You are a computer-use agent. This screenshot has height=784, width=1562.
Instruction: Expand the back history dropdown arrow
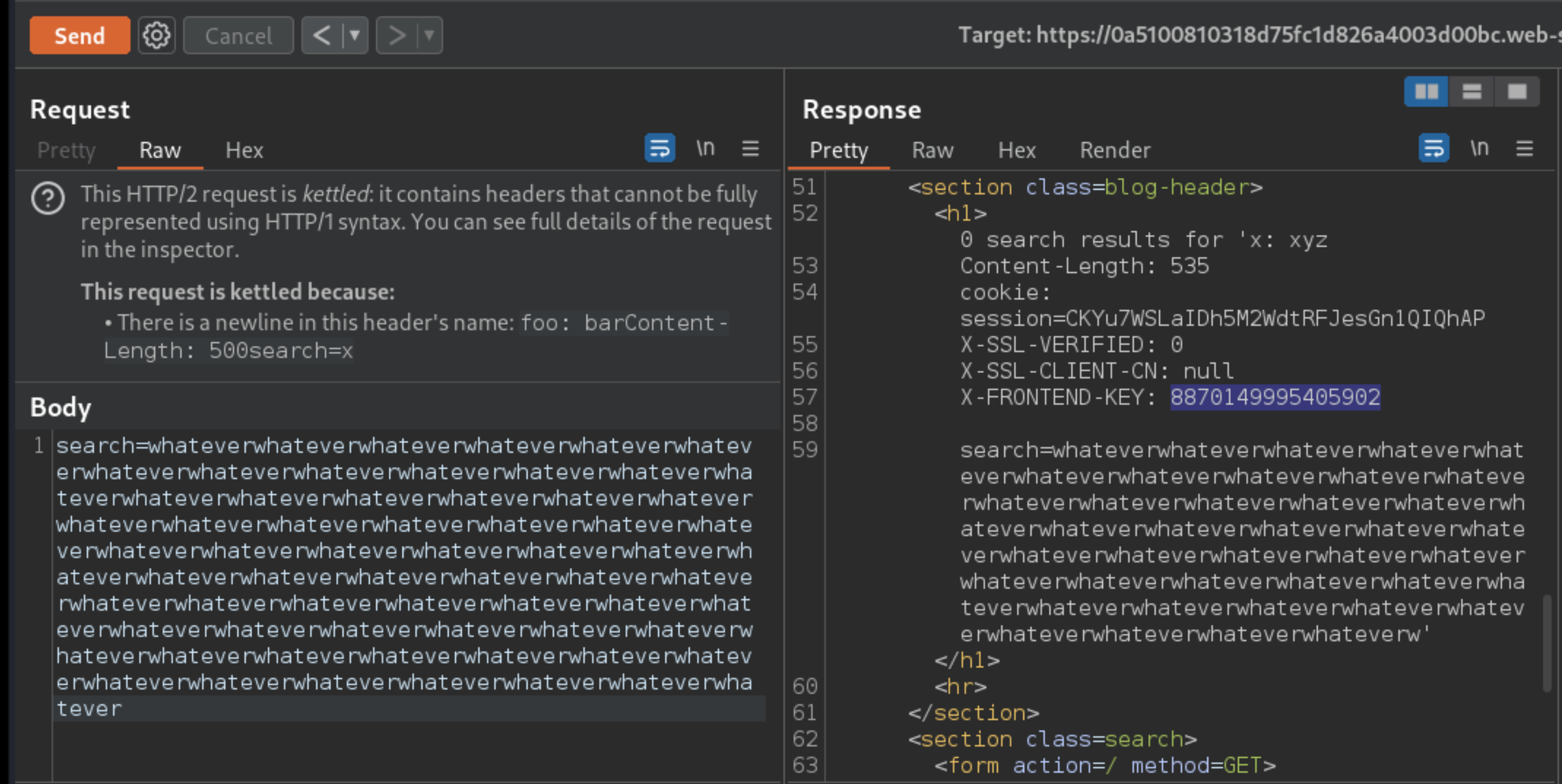pos(355,36)
